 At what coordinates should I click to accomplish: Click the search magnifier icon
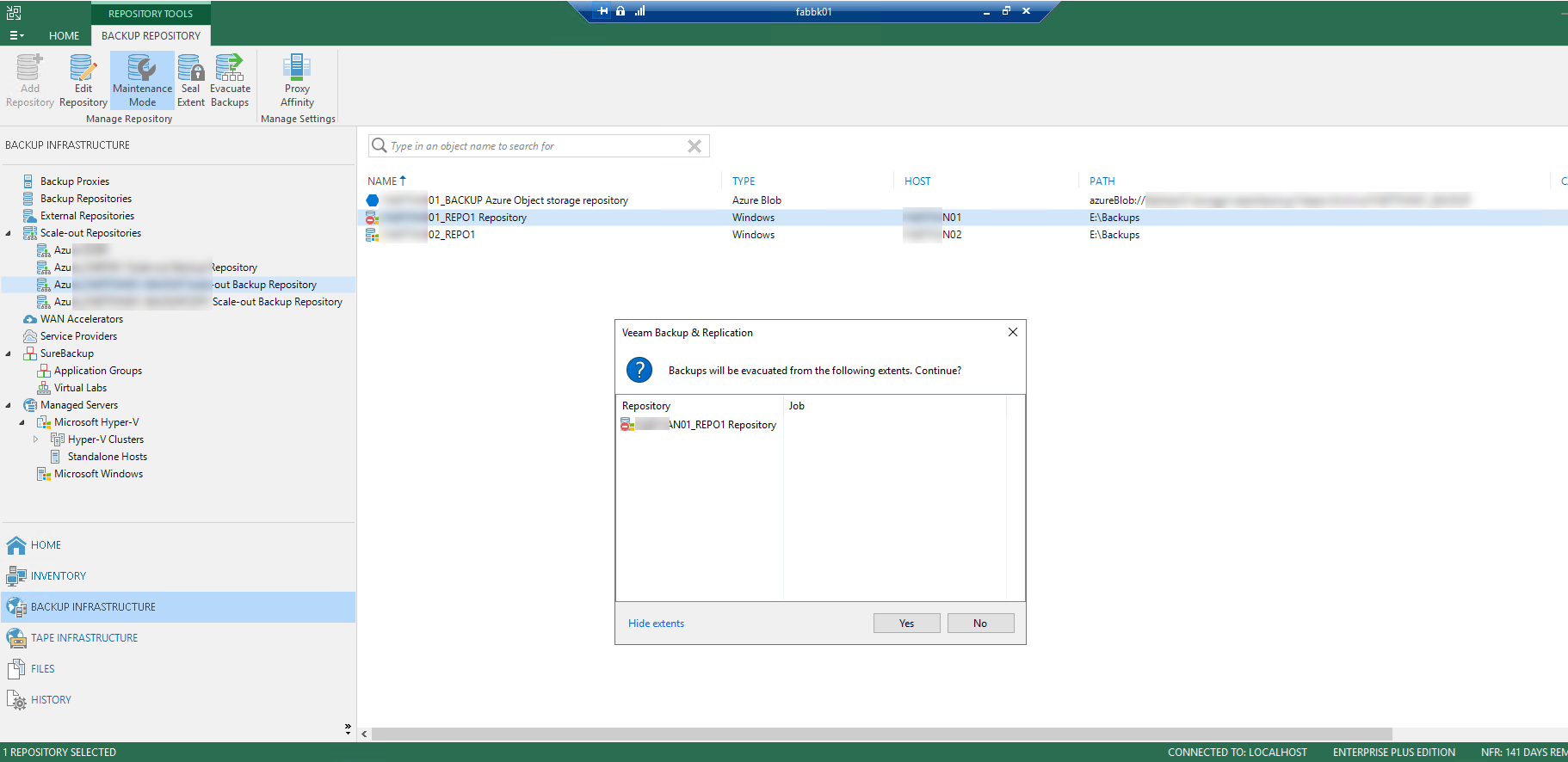click(379, 145)
